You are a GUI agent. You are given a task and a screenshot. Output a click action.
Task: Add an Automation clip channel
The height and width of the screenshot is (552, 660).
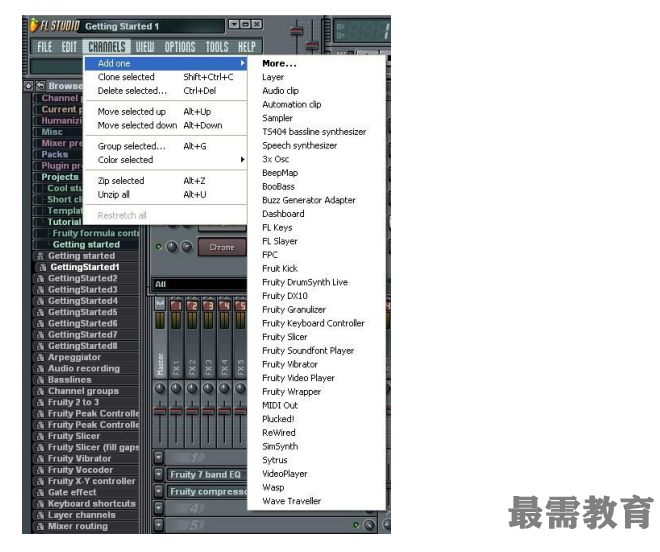pyautogui.click(x=291, y=104)
